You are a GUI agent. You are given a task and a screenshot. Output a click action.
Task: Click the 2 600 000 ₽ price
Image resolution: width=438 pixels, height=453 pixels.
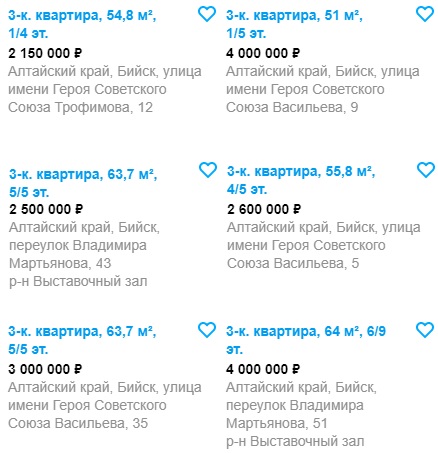tap(264, 209)
